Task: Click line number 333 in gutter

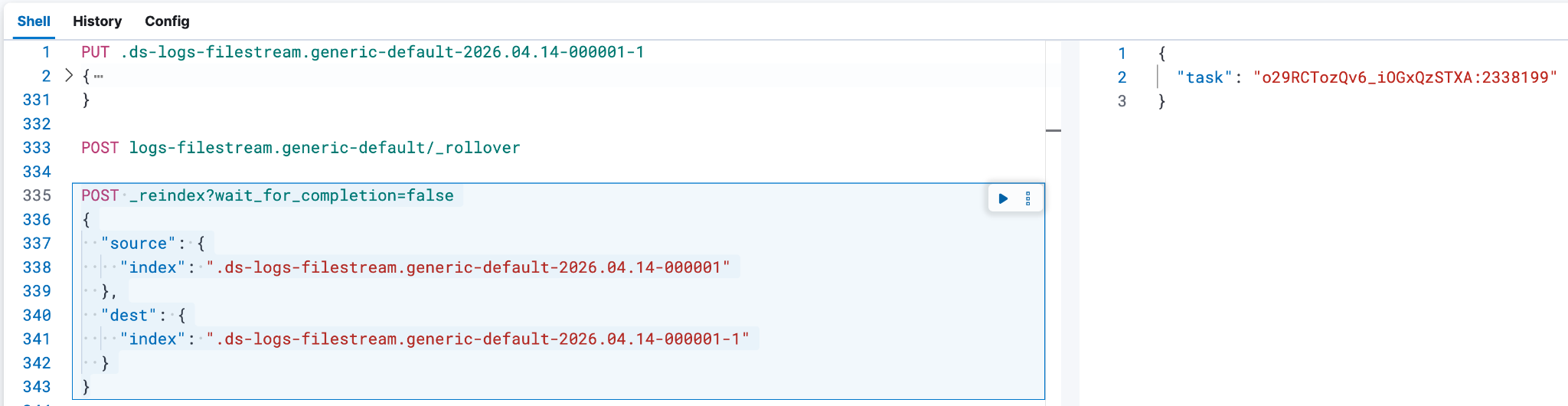Action: [37, 148]
